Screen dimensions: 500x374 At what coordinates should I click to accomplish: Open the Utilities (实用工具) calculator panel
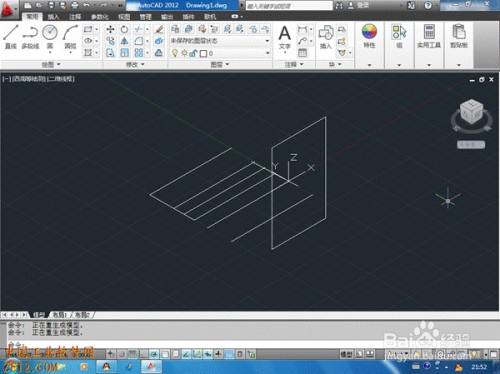click(429, 36)
